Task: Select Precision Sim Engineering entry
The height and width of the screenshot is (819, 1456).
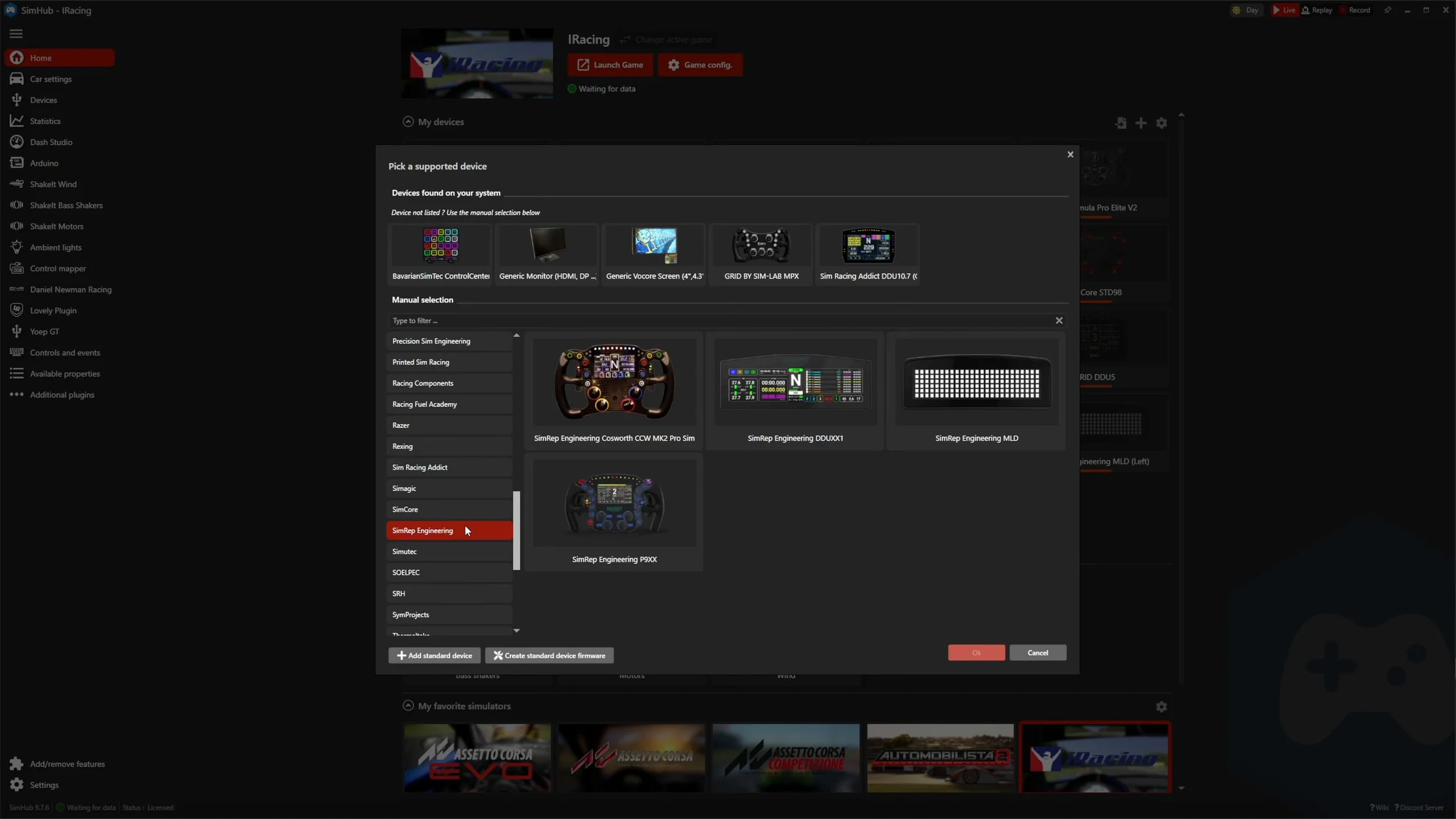Action: click(449, 341)
